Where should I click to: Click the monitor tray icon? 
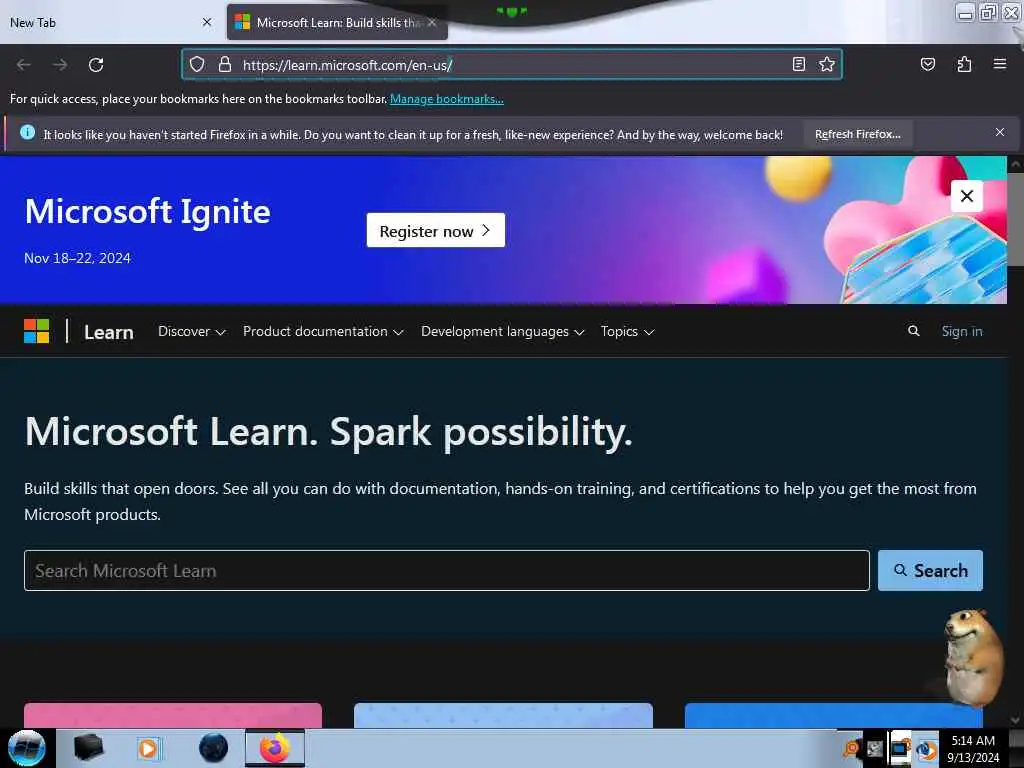pos(900,748)
